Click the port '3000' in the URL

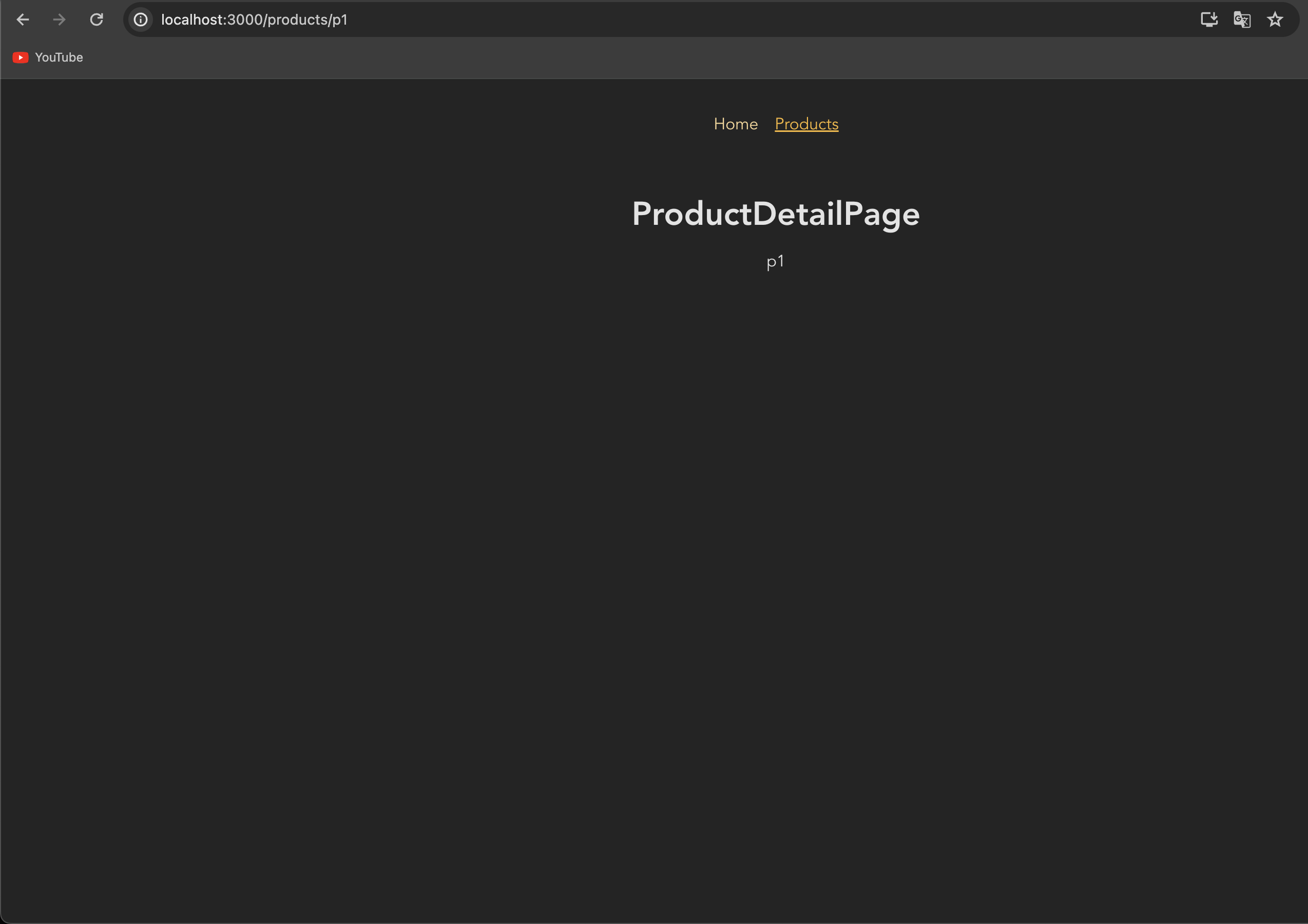(x=244, y=20)
